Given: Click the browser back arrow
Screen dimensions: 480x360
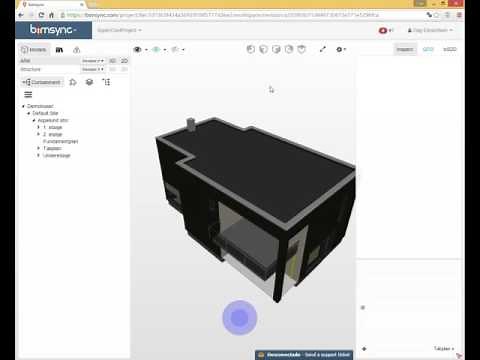Looking at the screenshot, I should click(x=21, y=15).
